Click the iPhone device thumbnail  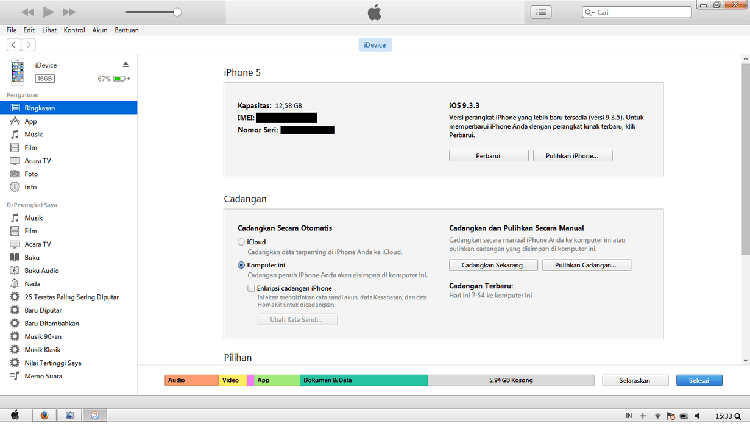click(x=18, y=72)
